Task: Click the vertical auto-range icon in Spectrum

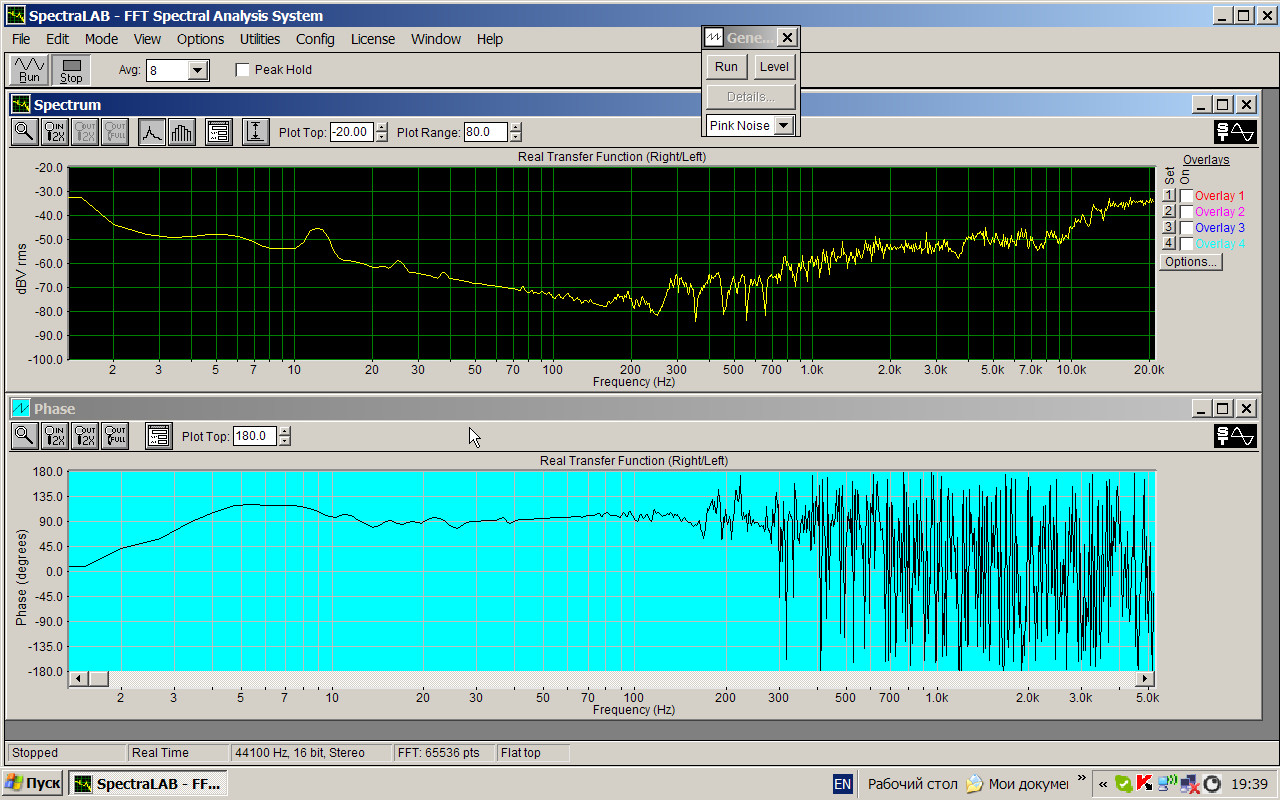Action: tap(255, 132)
